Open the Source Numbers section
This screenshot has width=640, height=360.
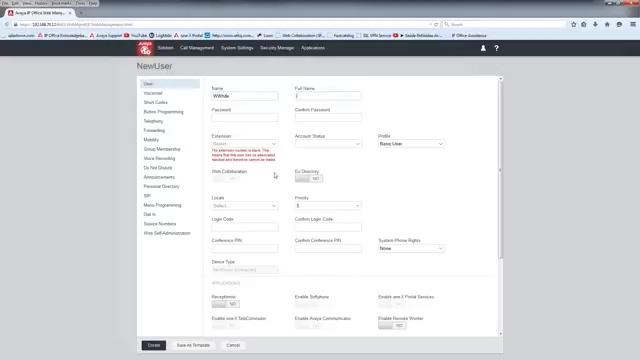point(160,224)
